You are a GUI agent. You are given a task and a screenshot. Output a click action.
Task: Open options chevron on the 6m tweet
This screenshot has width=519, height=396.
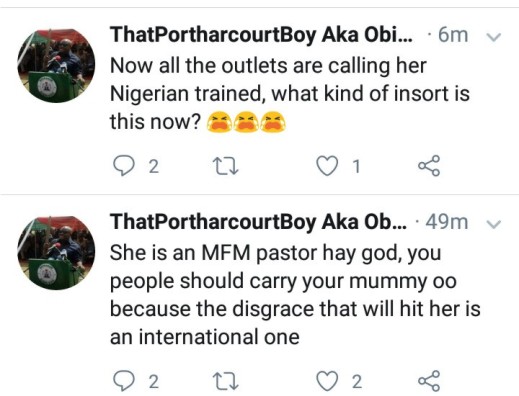(494, 37)
